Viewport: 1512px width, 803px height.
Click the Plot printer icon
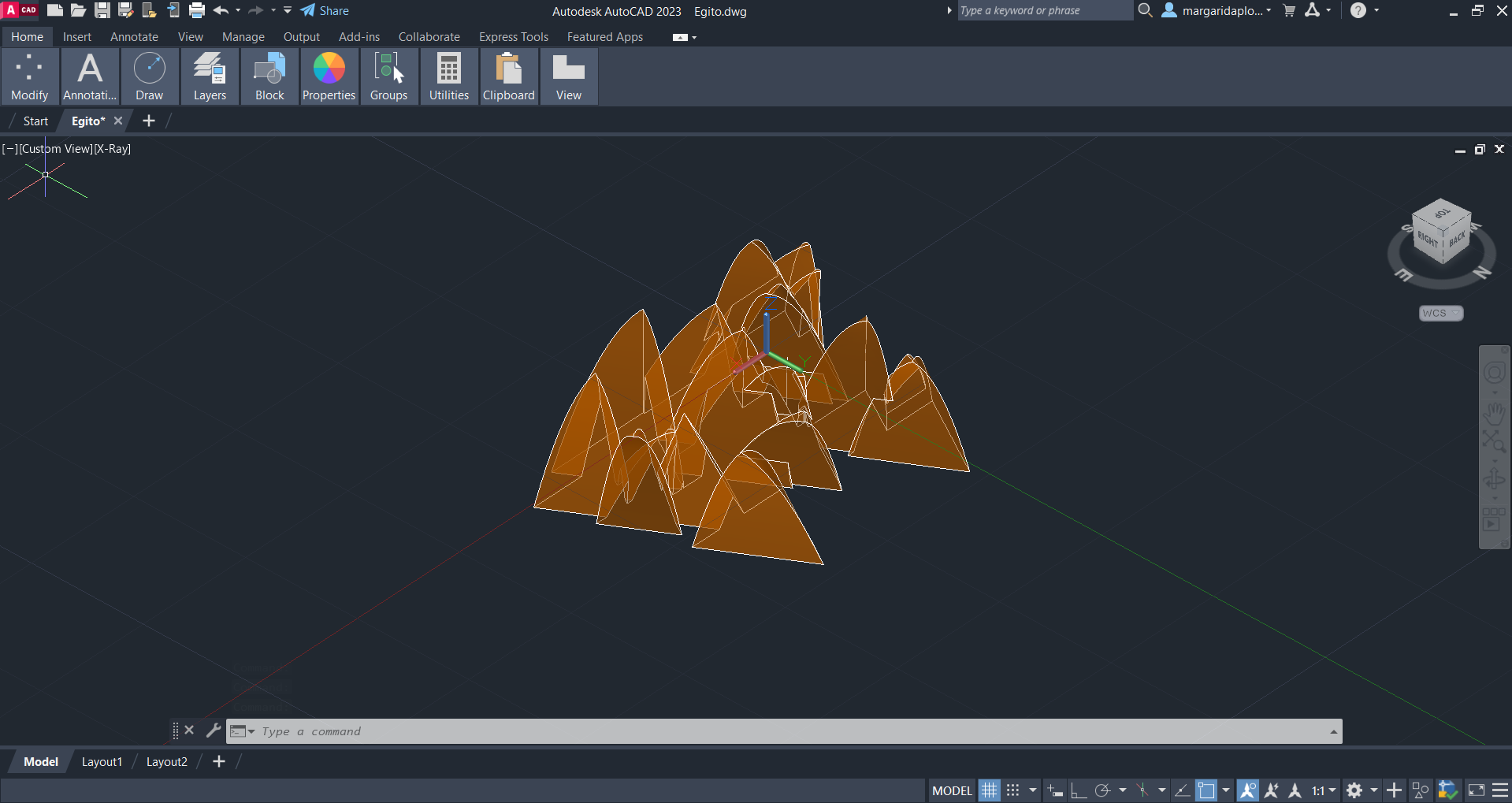tap(197, 11)
